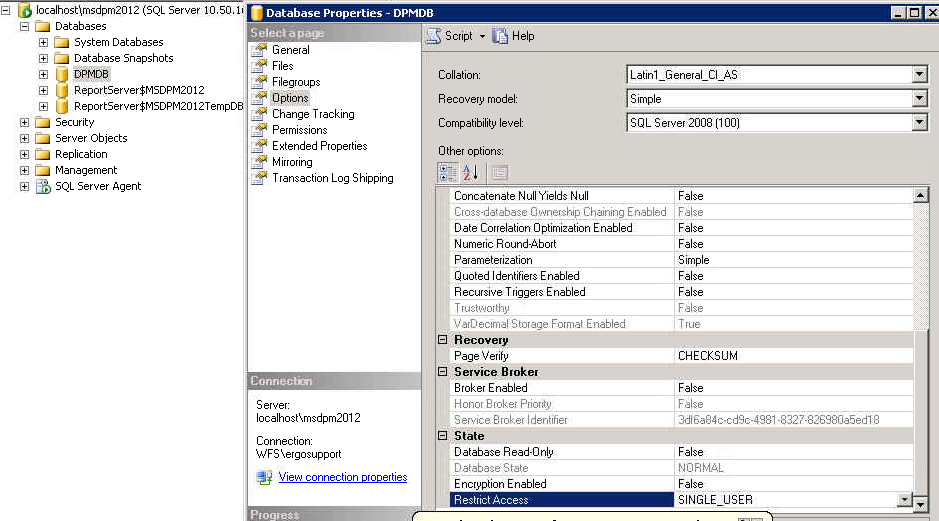Open the Recovery model dropdown
The height and width of the screenshot is (521, 939).
tap(919, 99)
